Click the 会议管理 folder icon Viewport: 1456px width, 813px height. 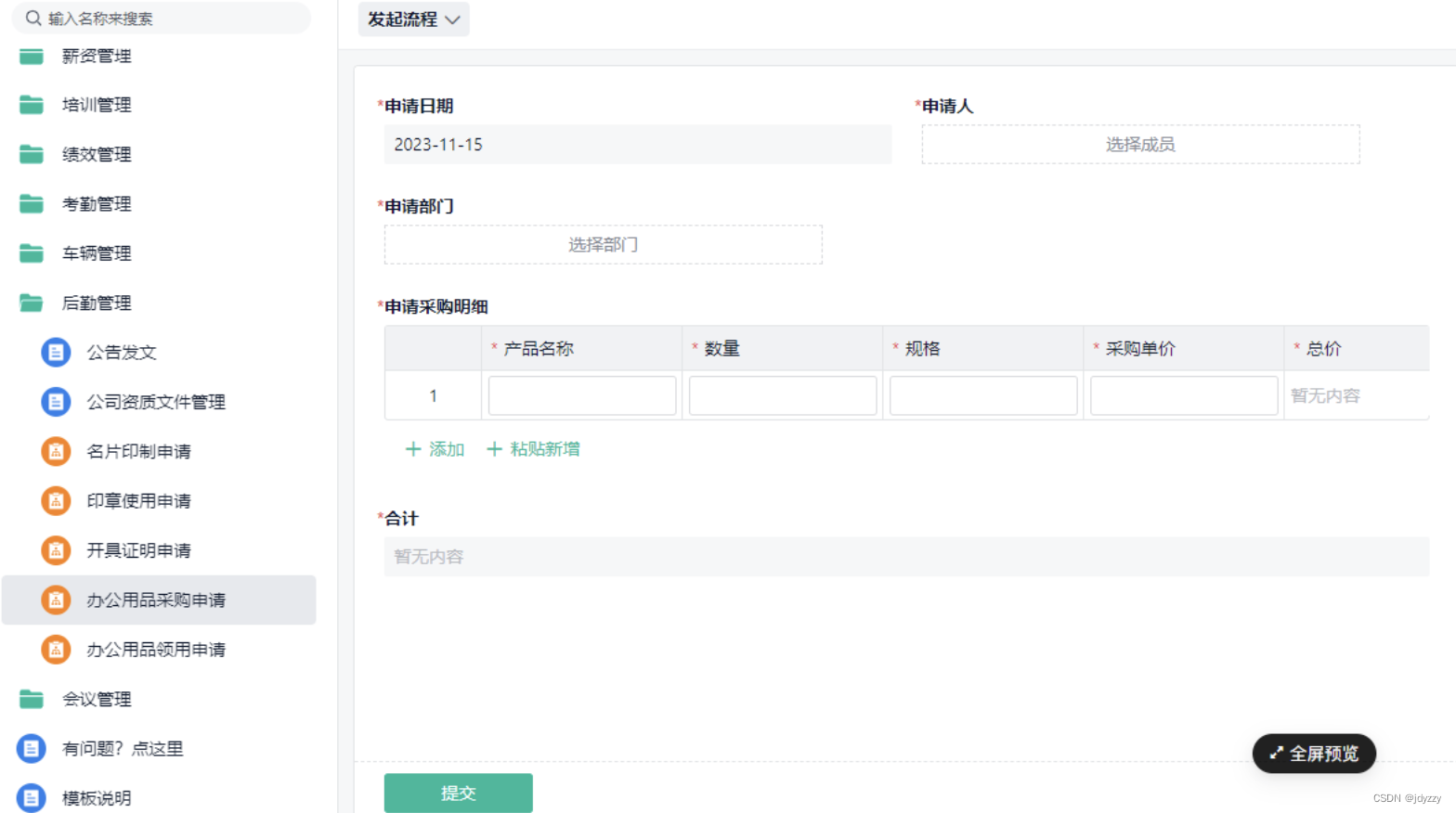[32, 699]
